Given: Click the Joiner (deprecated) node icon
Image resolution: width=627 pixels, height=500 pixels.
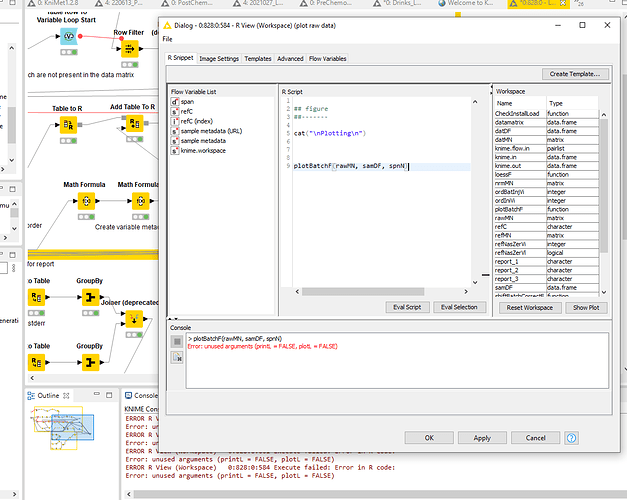Looking at the screenshot, I should pyautogui.click(x=134, y=319).
